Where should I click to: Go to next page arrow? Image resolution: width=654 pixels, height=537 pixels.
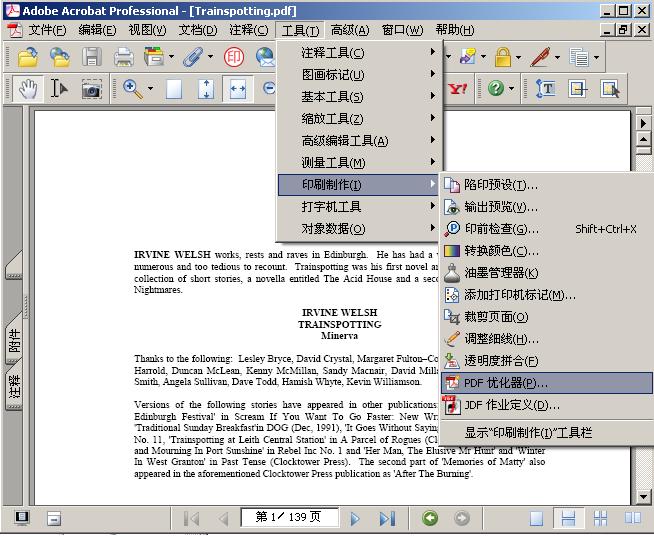355,518
